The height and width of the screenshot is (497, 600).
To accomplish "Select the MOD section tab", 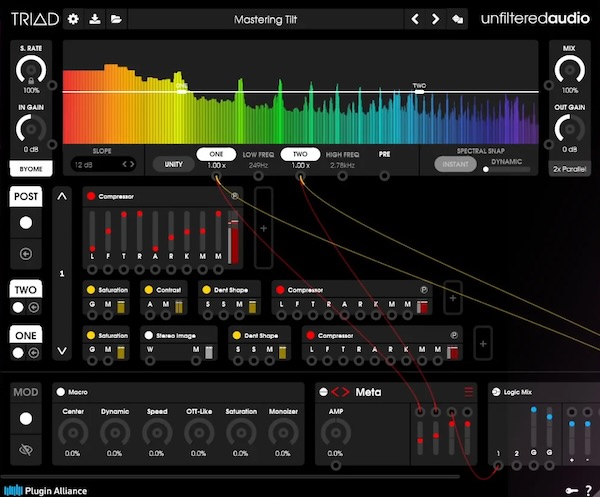I will click(x=26, y=392).
